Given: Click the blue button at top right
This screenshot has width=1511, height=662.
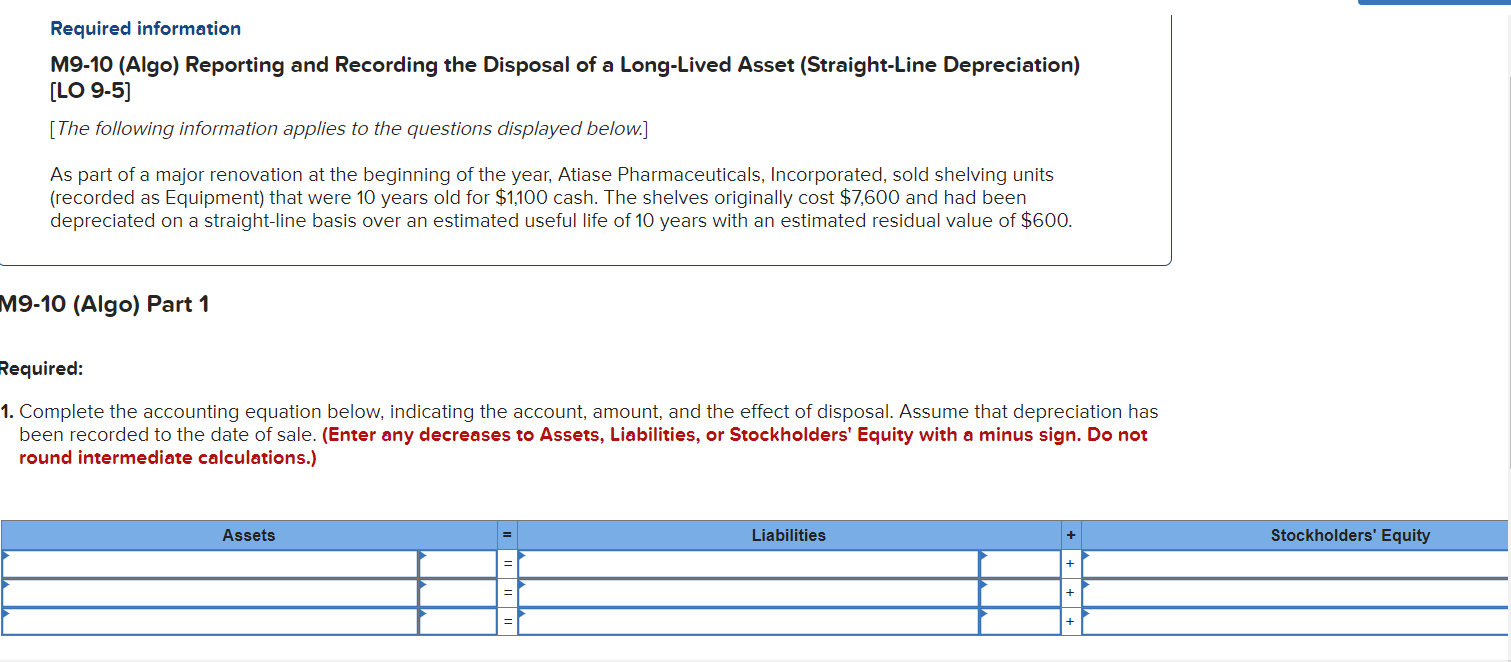Looking at the screenshot, I should coord(1430,3).
